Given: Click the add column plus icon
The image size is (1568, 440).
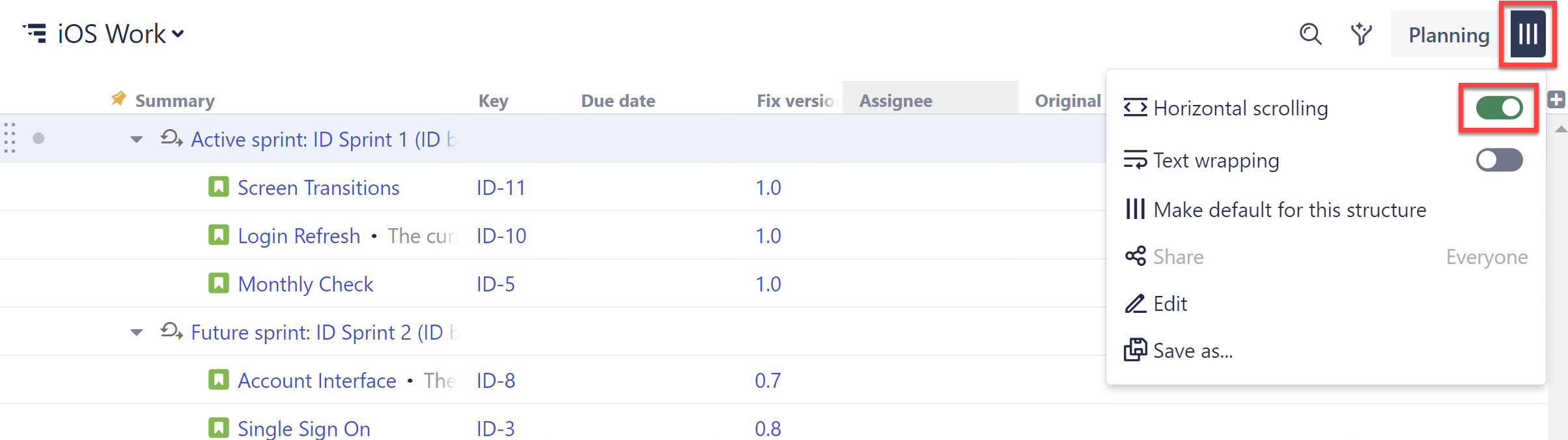Looking at the screenshot, I should (1556, 100).
